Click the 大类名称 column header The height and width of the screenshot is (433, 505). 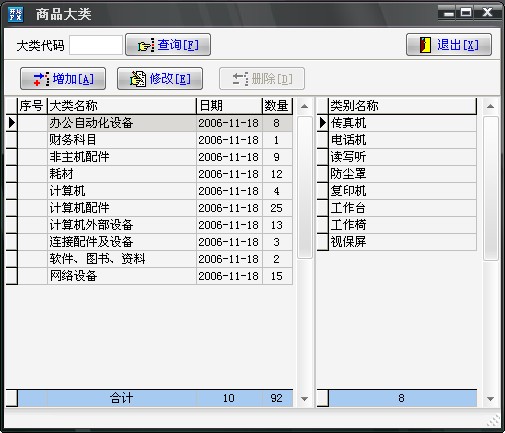pos(122,106)
